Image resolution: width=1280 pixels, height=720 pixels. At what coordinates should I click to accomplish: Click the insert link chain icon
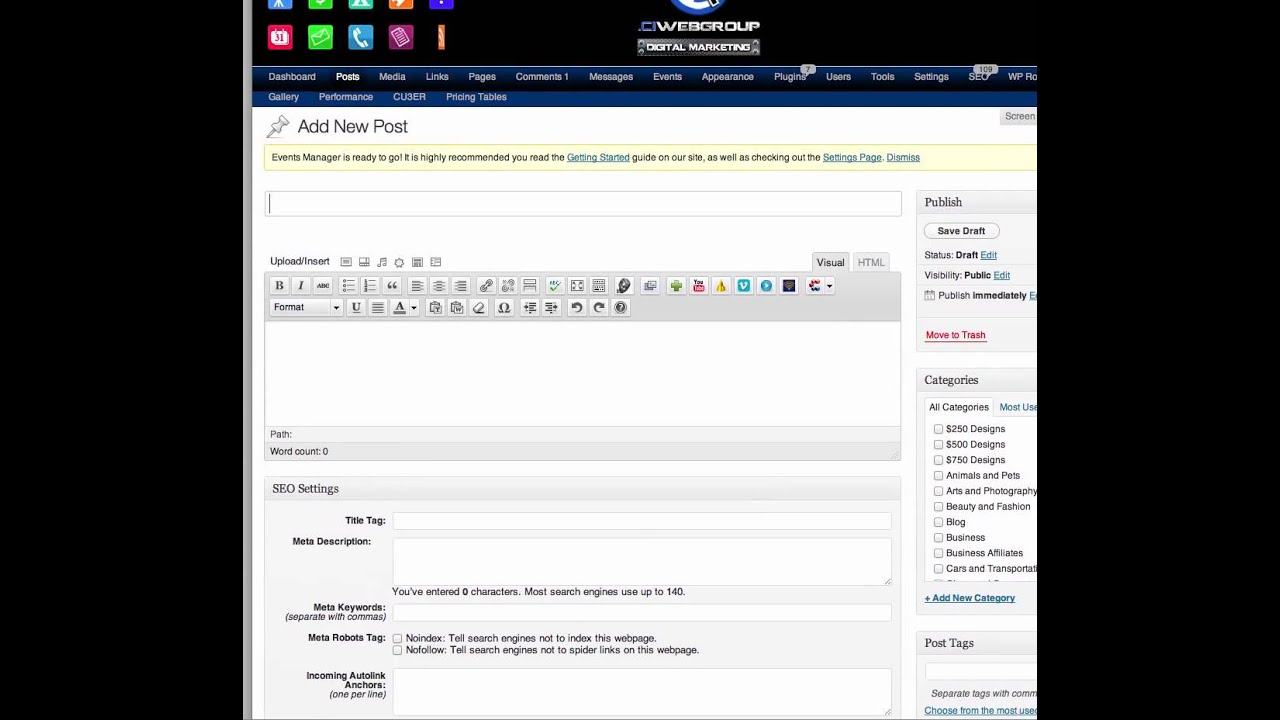point(486,286)
